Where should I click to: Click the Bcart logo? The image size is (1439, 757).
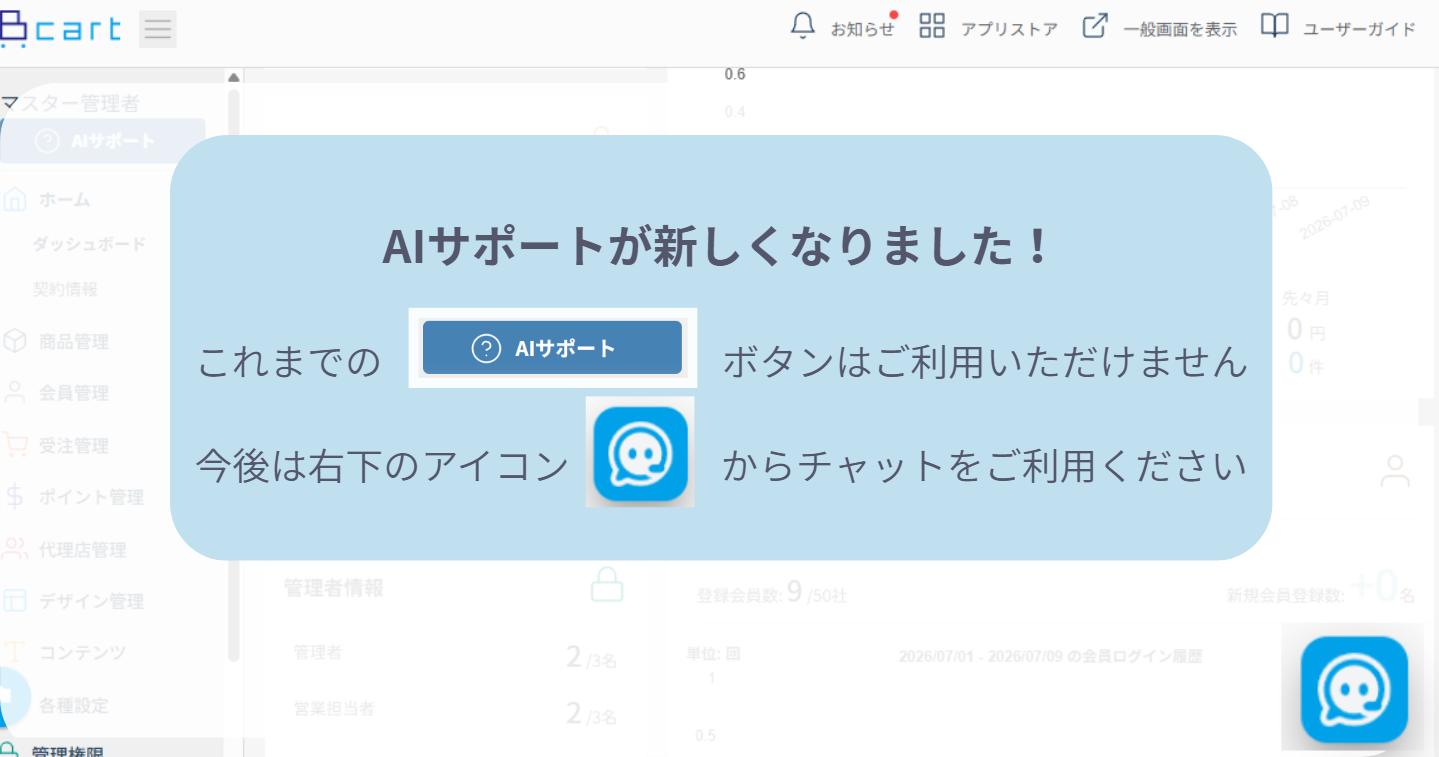[x=60, y=29]
